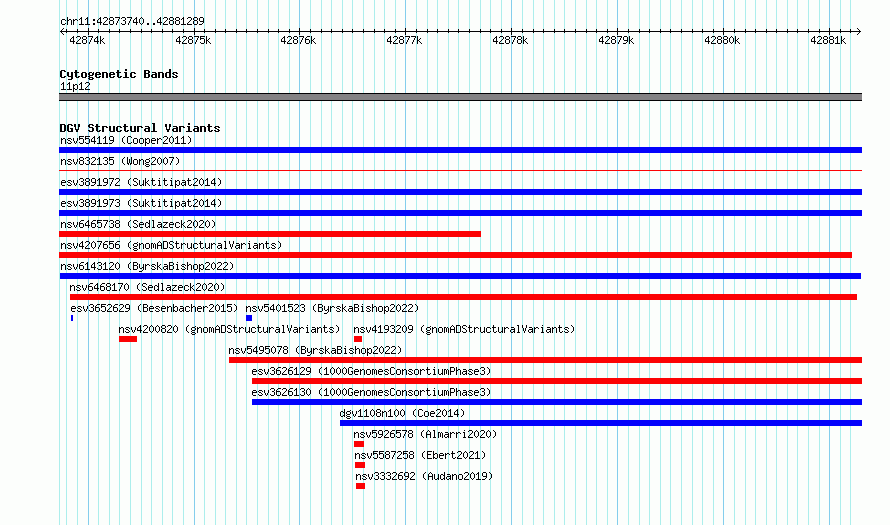
Task: Open nsv6143120 (ByrskaBishop2022) label
Action: coord(148,266)
